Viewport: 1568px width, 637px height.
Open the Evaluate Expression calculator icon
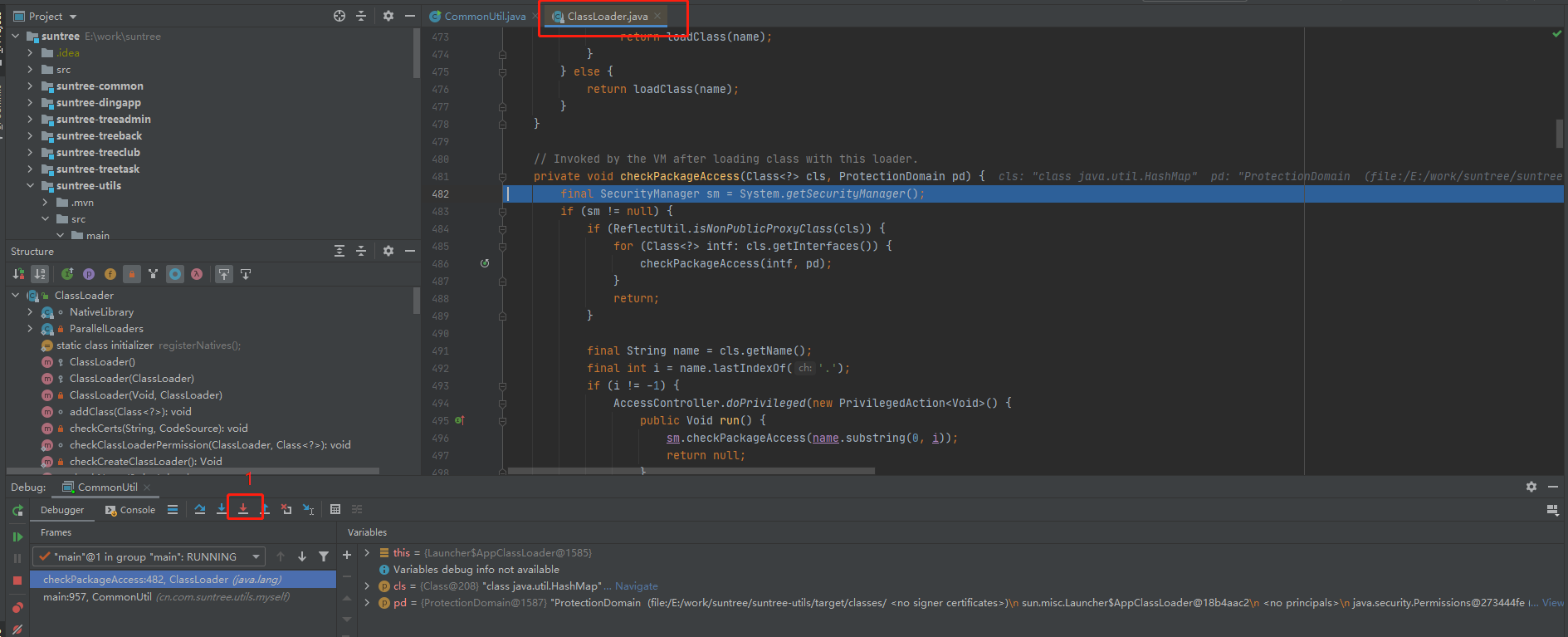335,509
